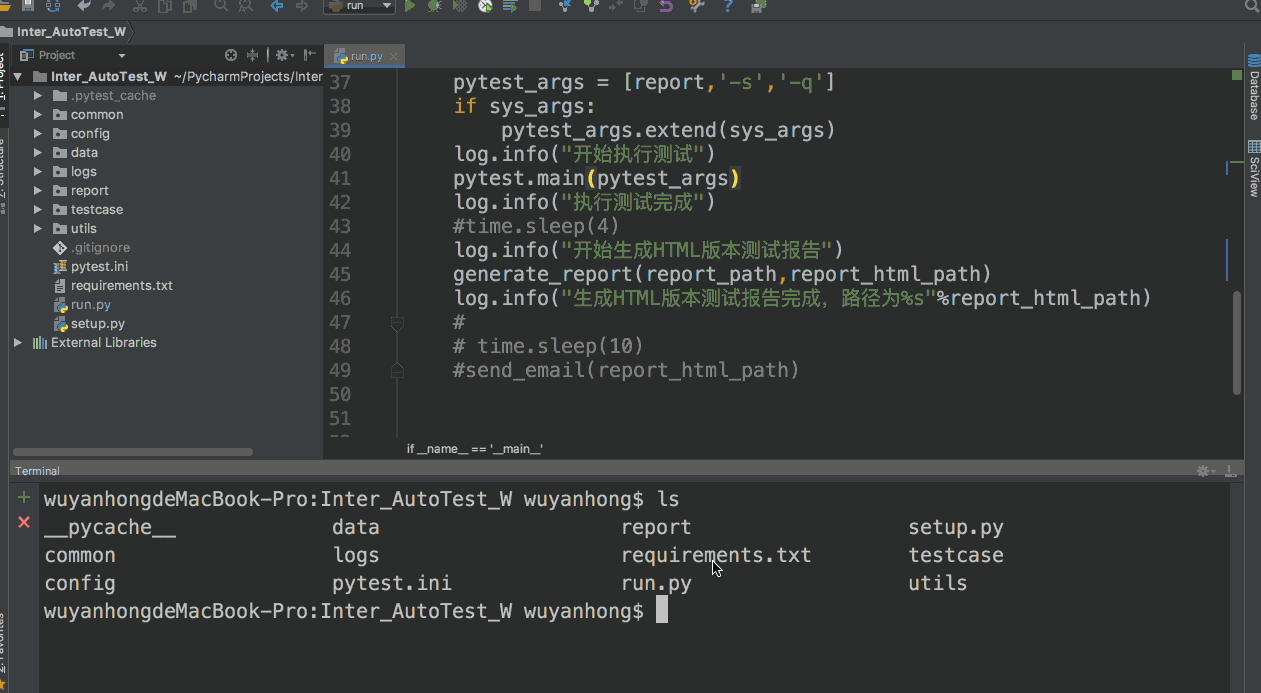Click line number 45 in the gutter
Screen dimensions: 1261x693
point(339,274)
